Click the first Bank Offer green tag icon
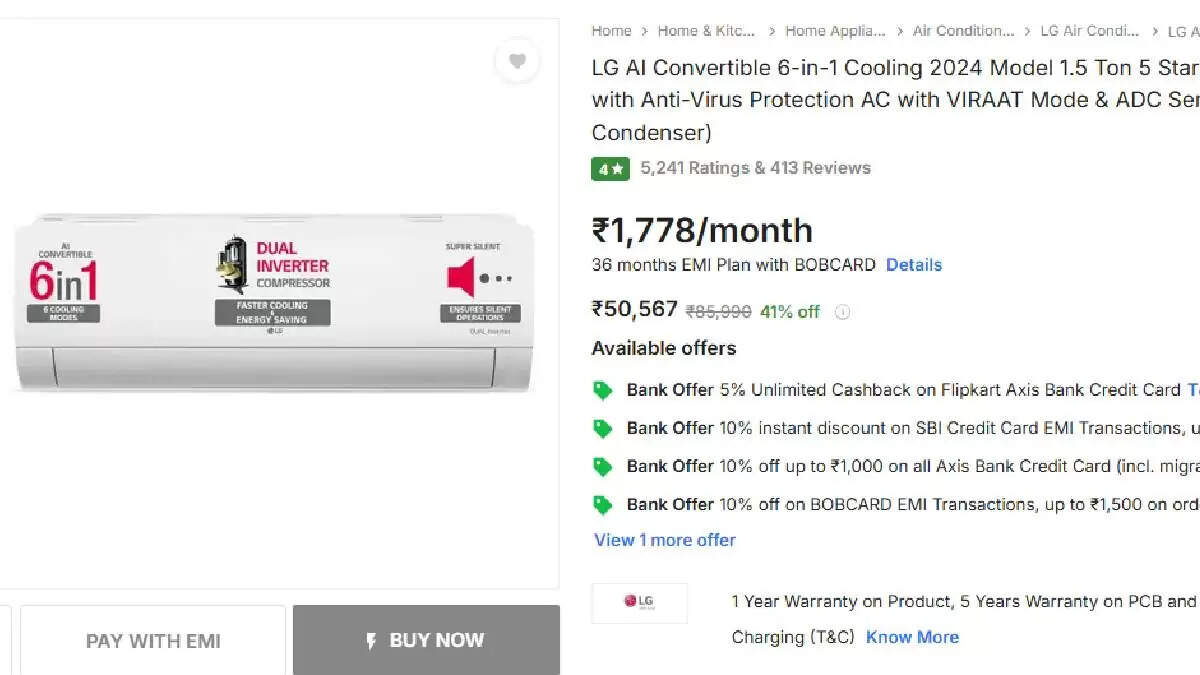1200x675 pixels. 602,390
